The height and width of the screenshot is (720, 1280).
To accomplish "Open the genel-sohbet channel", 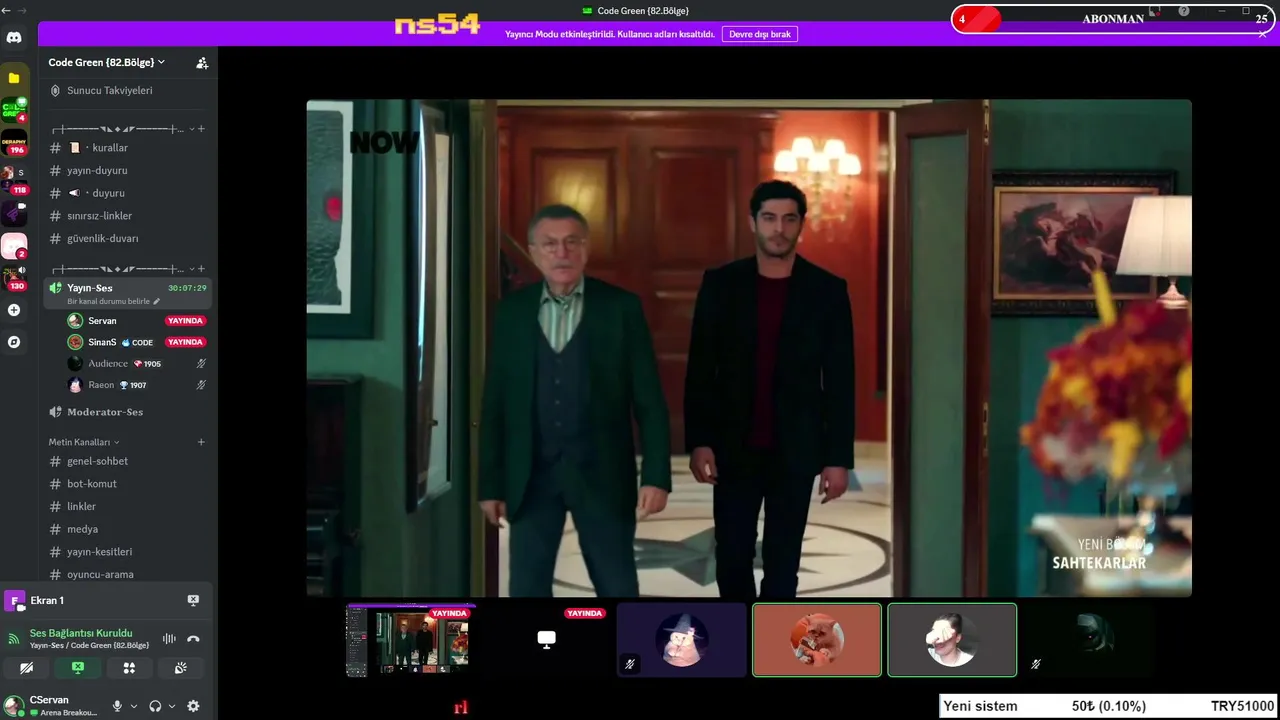I will point(129,461).
